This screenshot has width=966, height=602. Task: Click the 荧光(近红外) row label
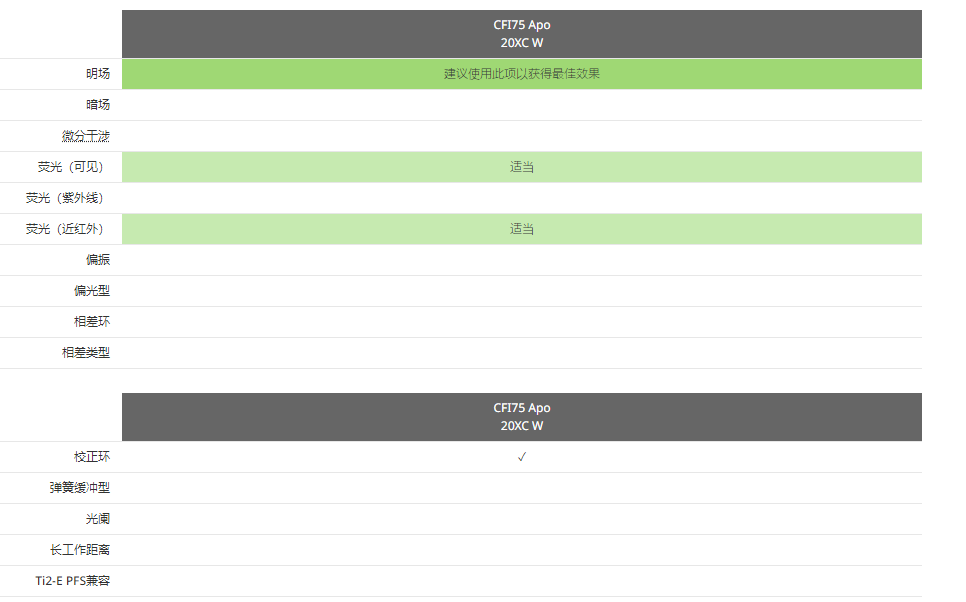coord(64,229)
